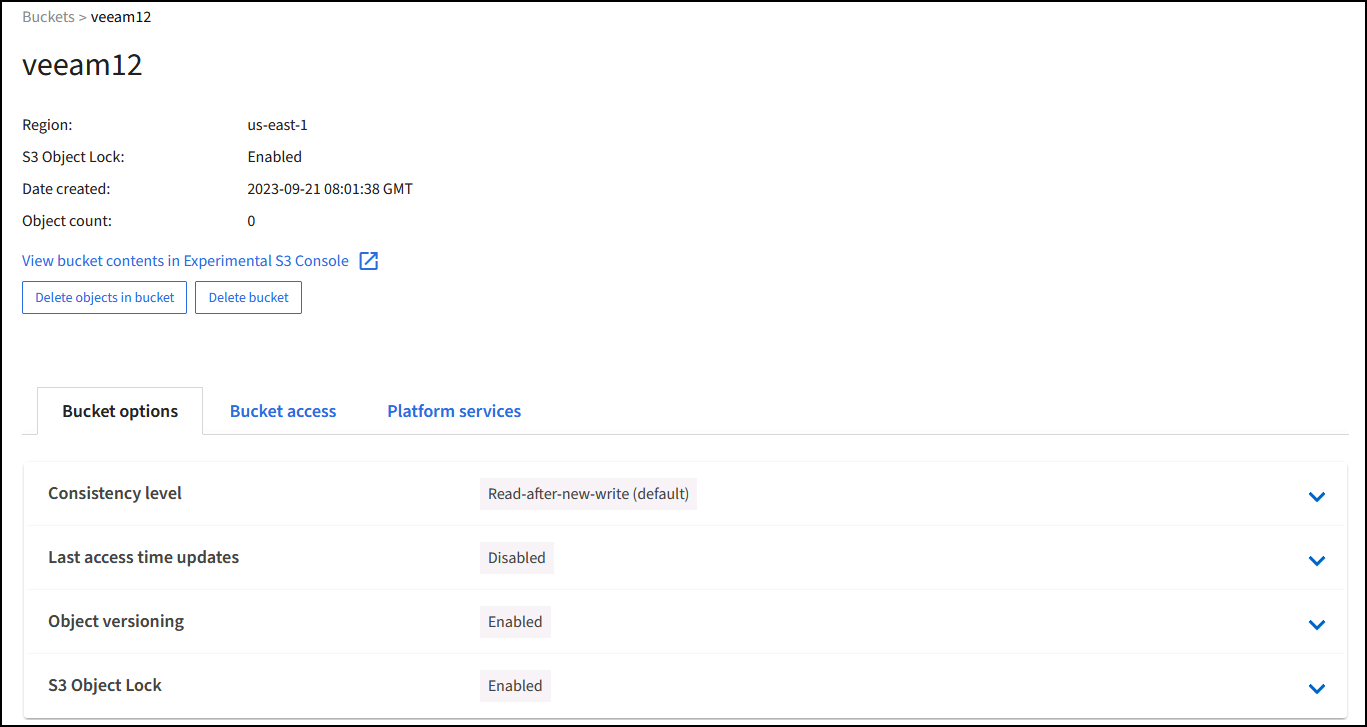The height and width of the screenshot is (727, 1367).
Task: Click Delete objects in bucket button
Action: tap(104, 297)
